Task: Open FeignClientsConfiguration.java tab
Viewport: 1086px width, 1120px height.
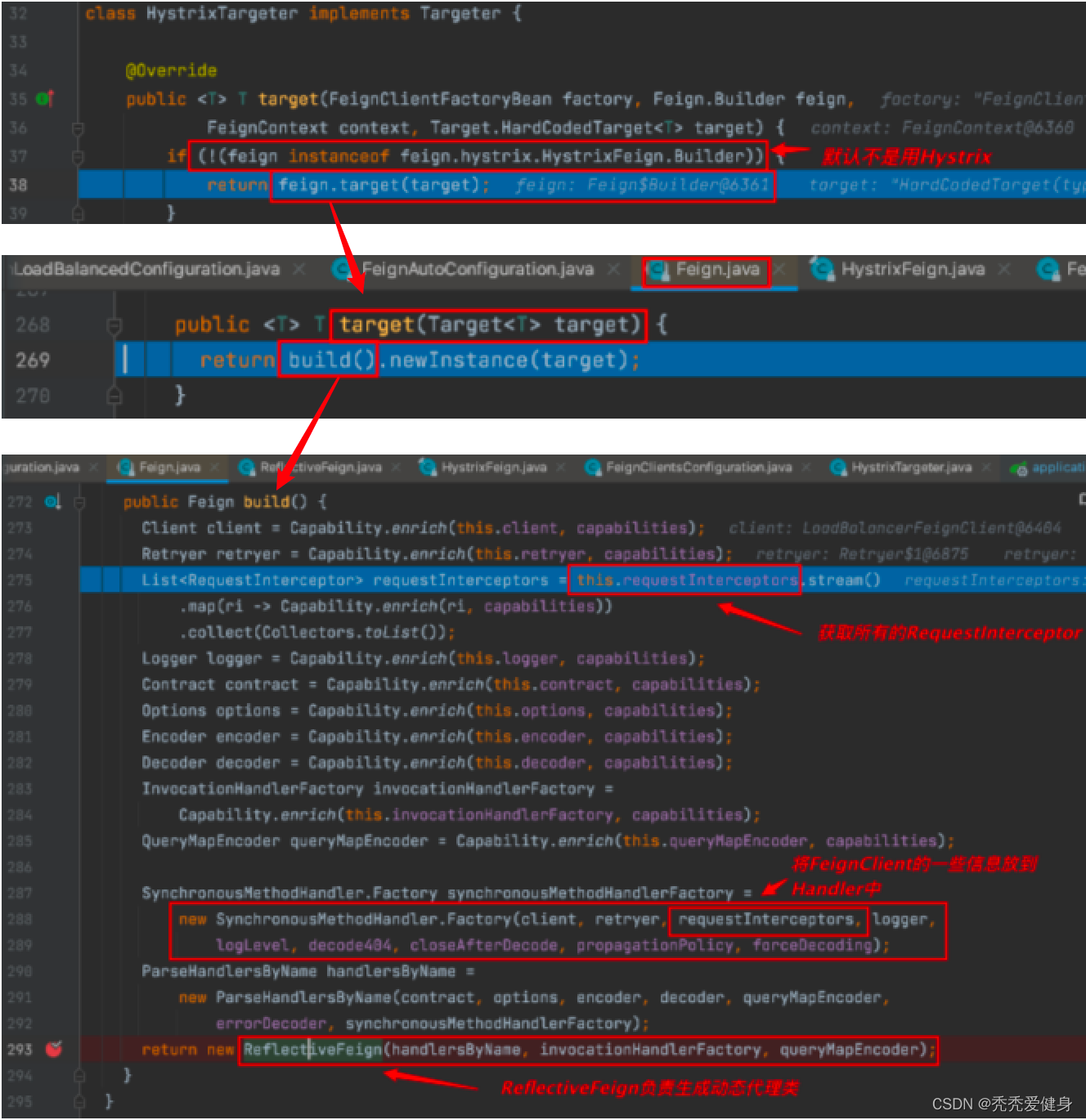Action: click(x=698, y=468)
